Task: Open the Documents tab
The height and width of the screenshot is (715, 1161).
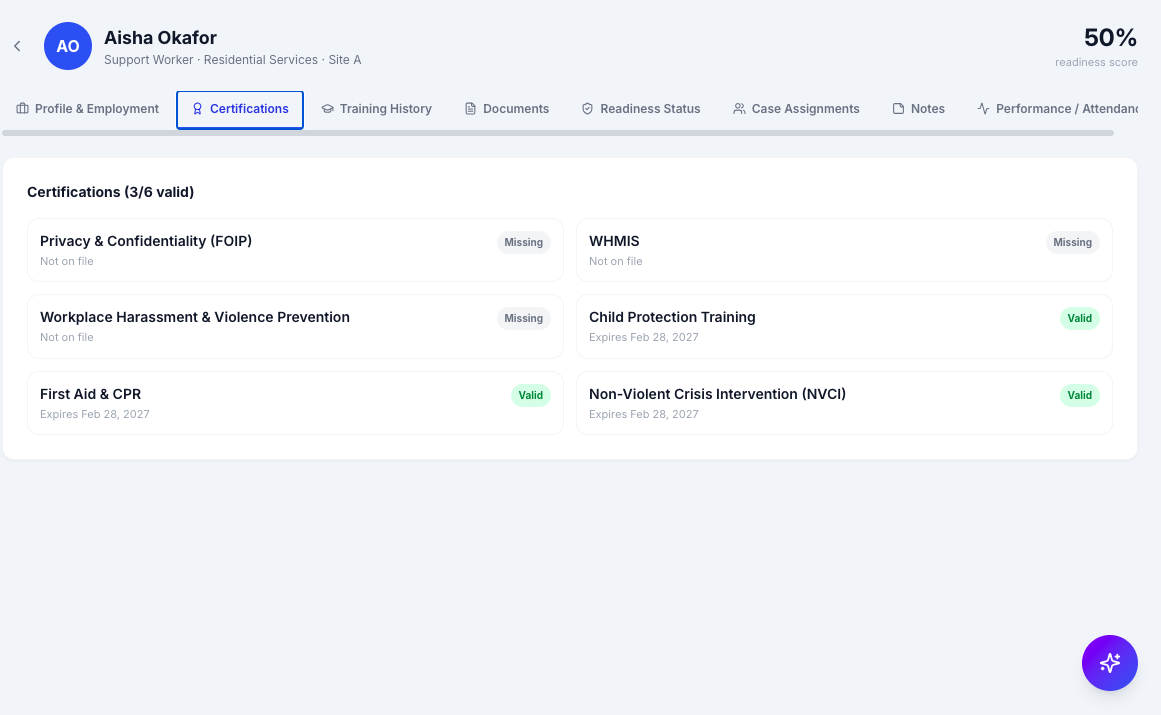Action: tap(507, 109)
